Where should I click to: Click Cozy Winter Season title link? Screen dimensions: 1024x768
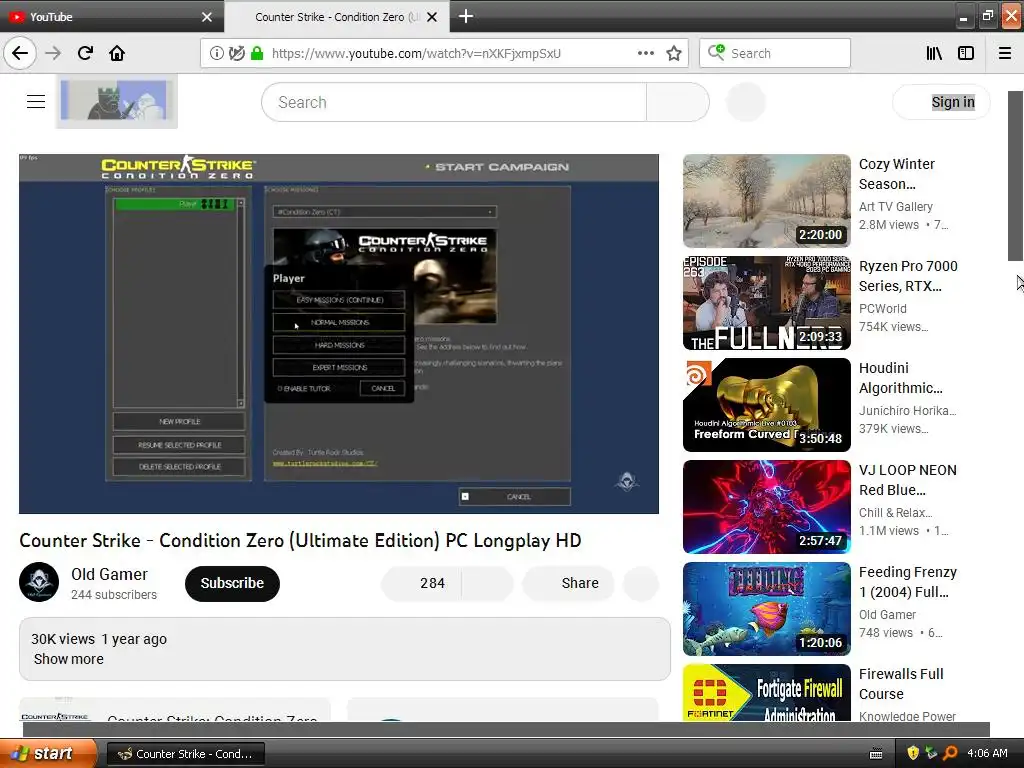tap(897, 174)
